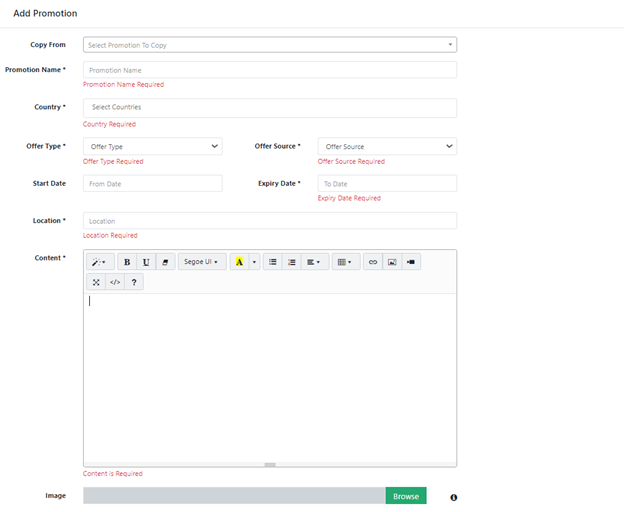The image size is (624, 512).
Task: Click the Location input field
Action: tap(270, 221)
